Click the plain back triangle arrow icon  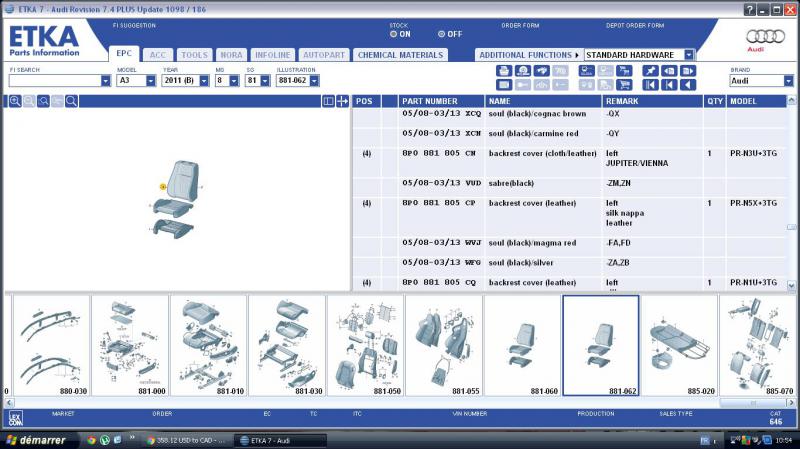688,85
